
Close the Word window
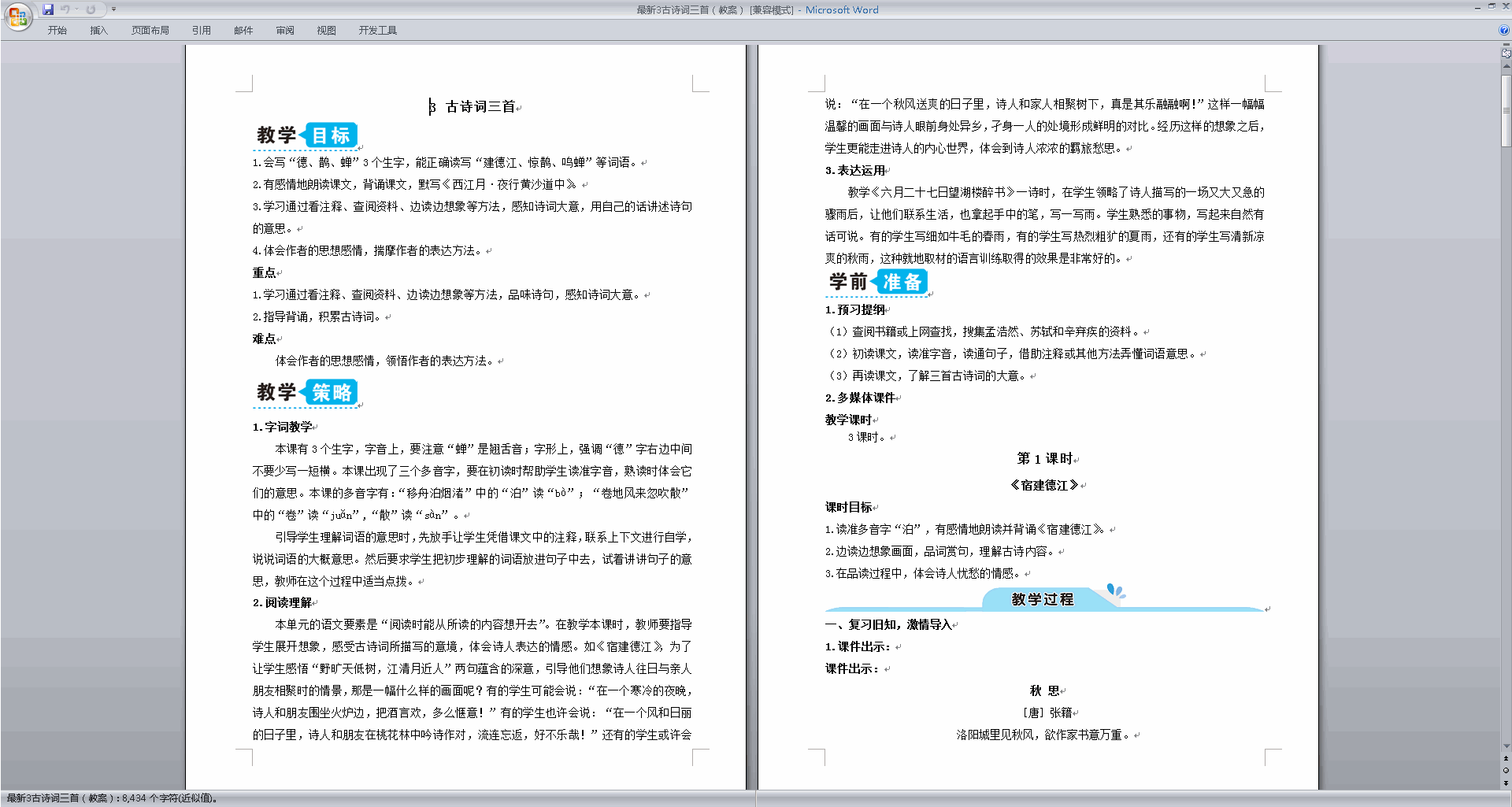[x=1505, y=6]
